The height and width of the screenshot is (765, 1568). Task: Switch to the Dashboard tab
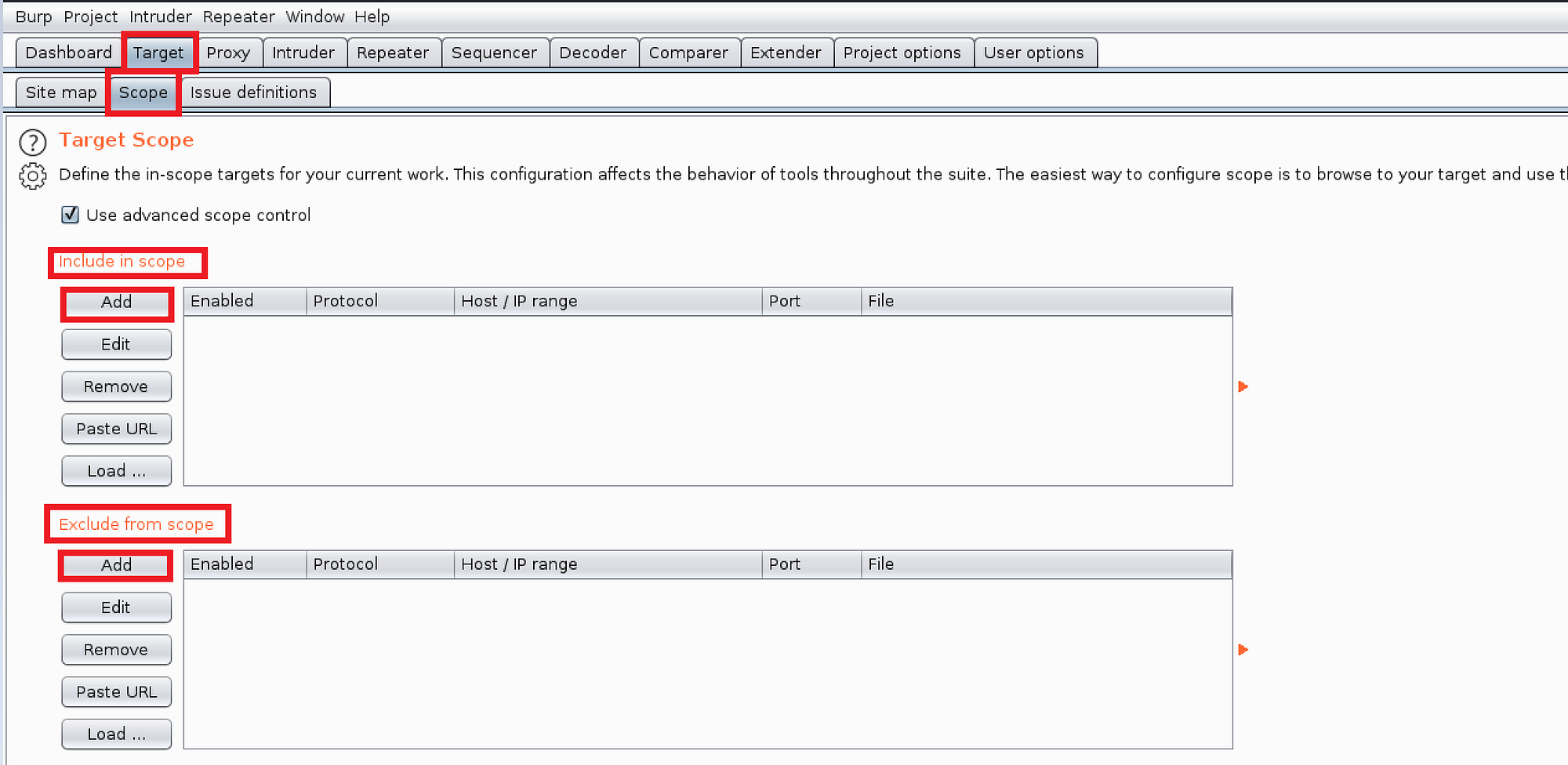[x=68, y=53]
